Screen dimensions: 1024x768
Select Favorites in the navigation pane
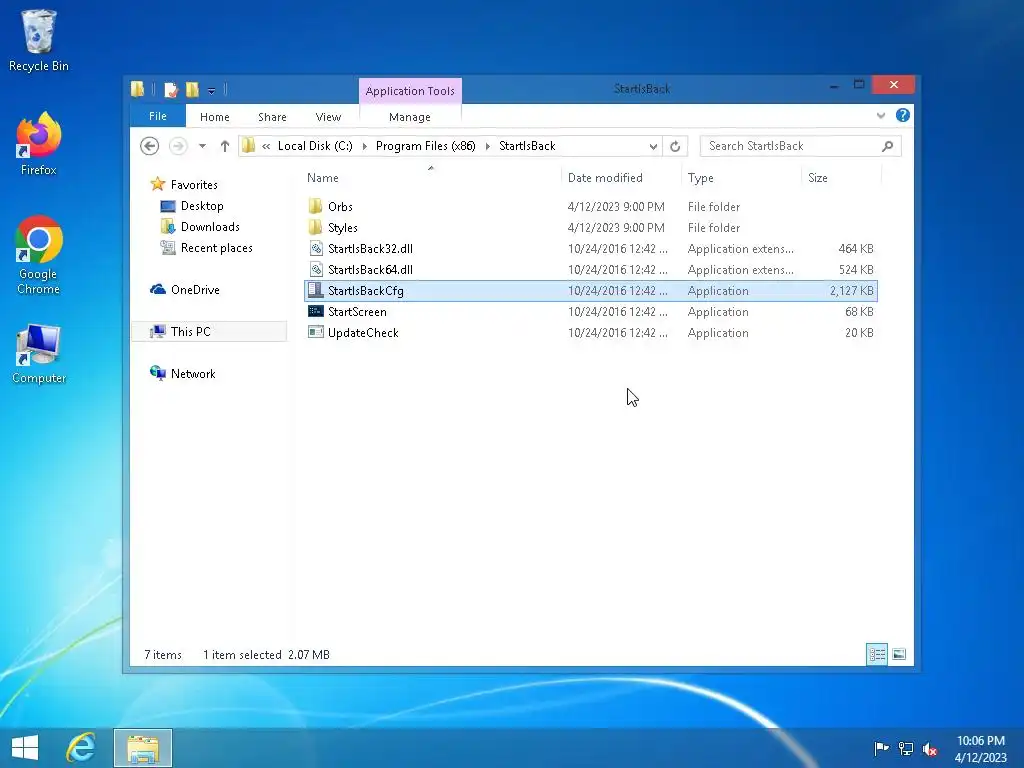[x=194, y=185]
